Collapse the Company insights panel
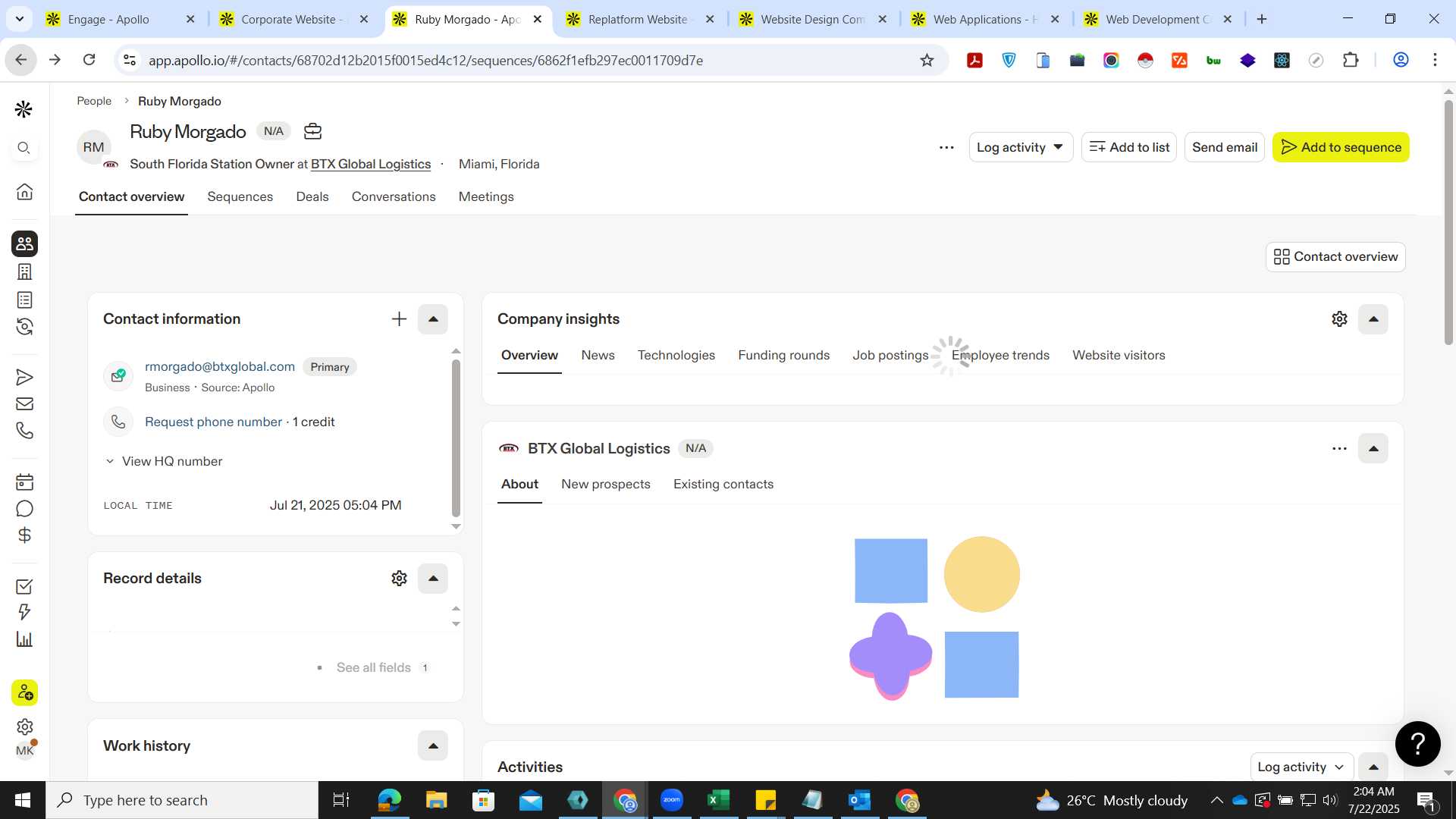Viewport: 1456px width, 819px height. pyautogui.click(x=1373, y=319)
